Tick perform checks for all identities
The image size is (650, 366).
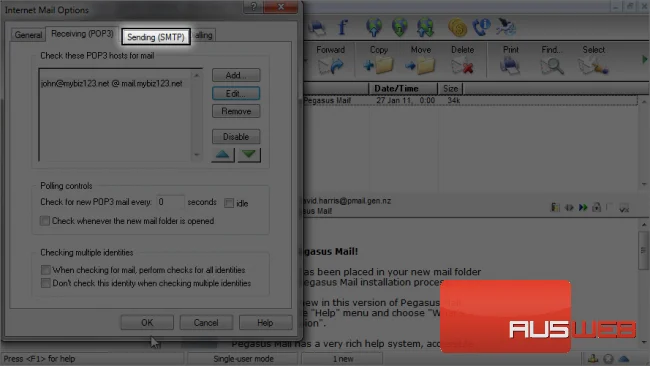point(46,270)
